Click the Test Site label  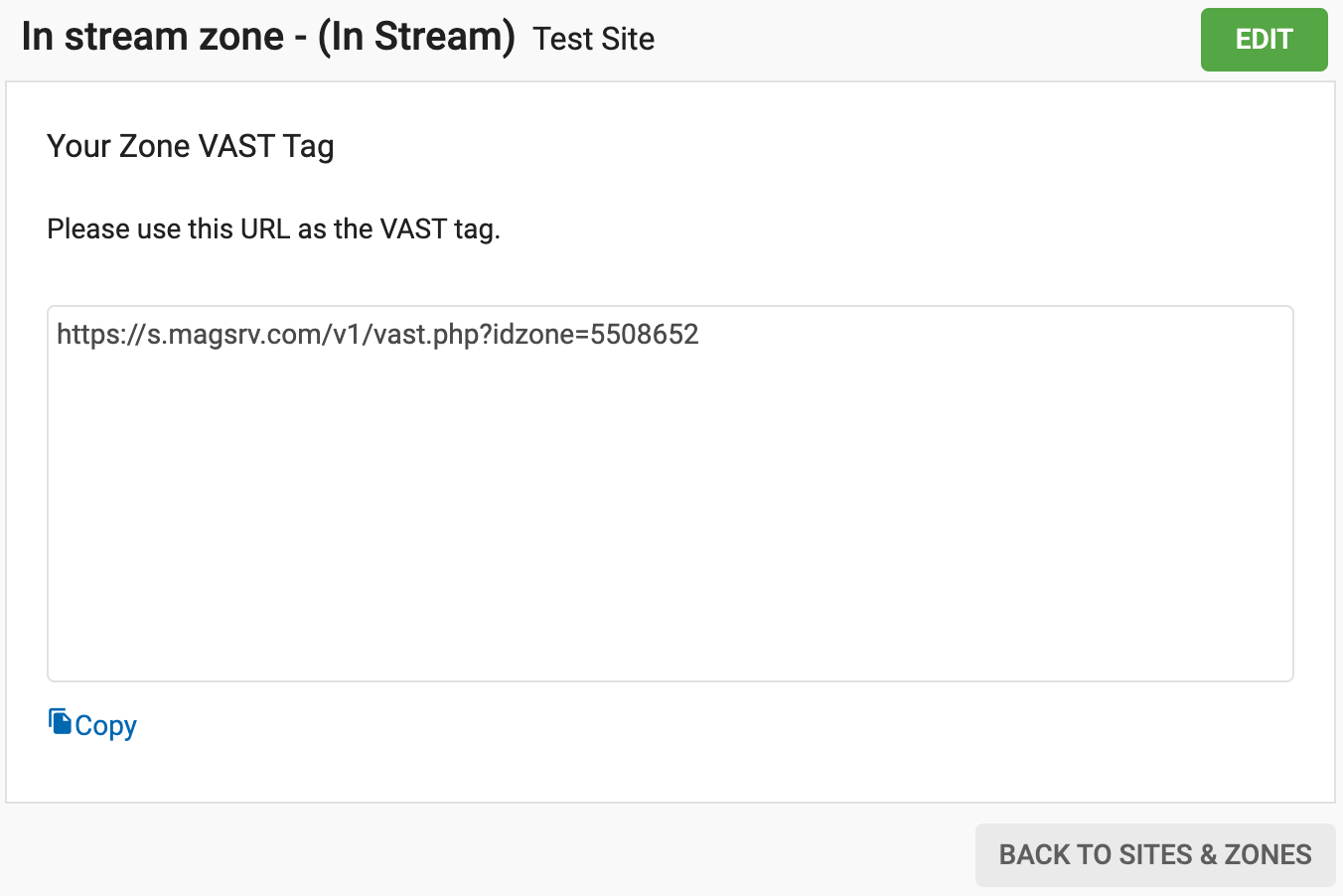click(x=593, y=39)
